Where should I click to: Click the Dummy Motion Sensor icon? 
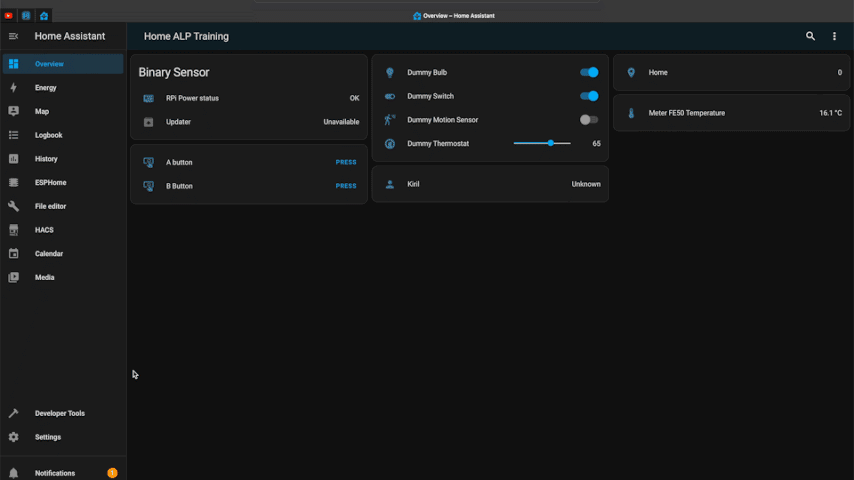click(390, 120)
